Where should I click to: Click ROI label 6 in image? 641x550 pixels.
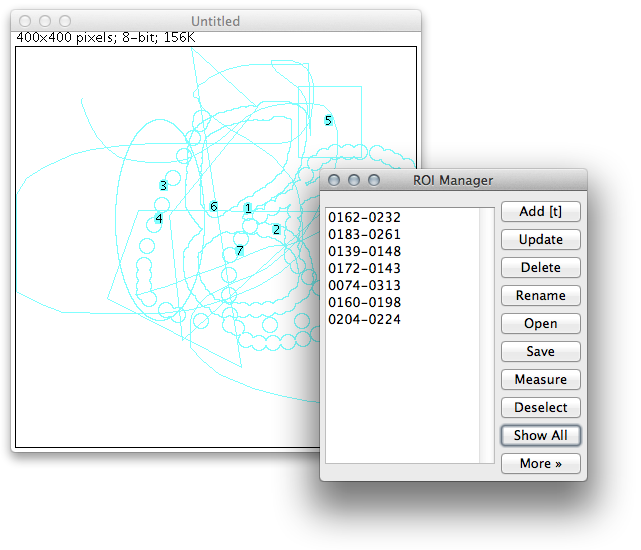tap(213, 207)
